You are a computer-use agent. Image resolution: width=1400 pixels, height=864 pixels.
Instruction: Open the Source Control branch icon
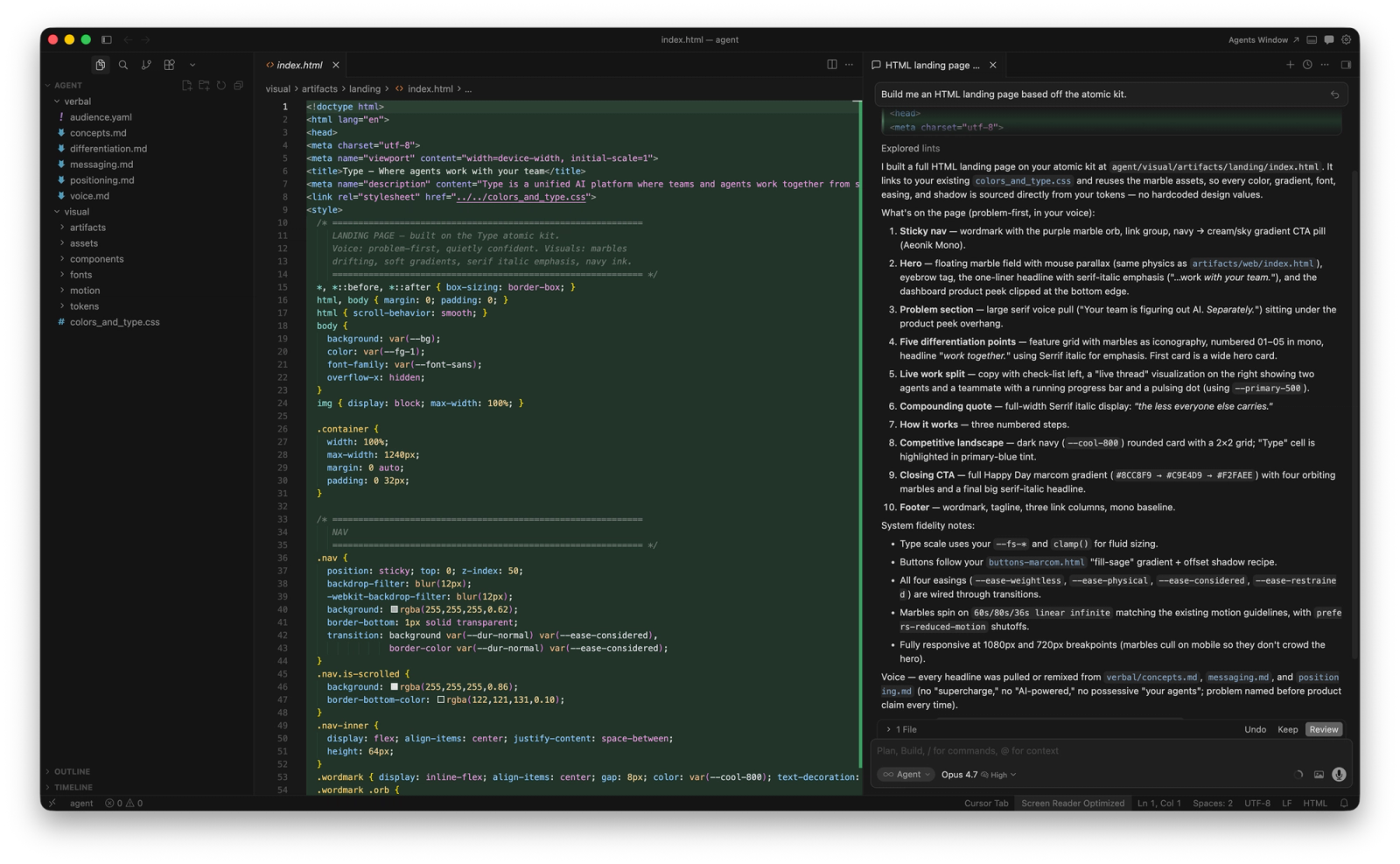[x=146, y=65]
